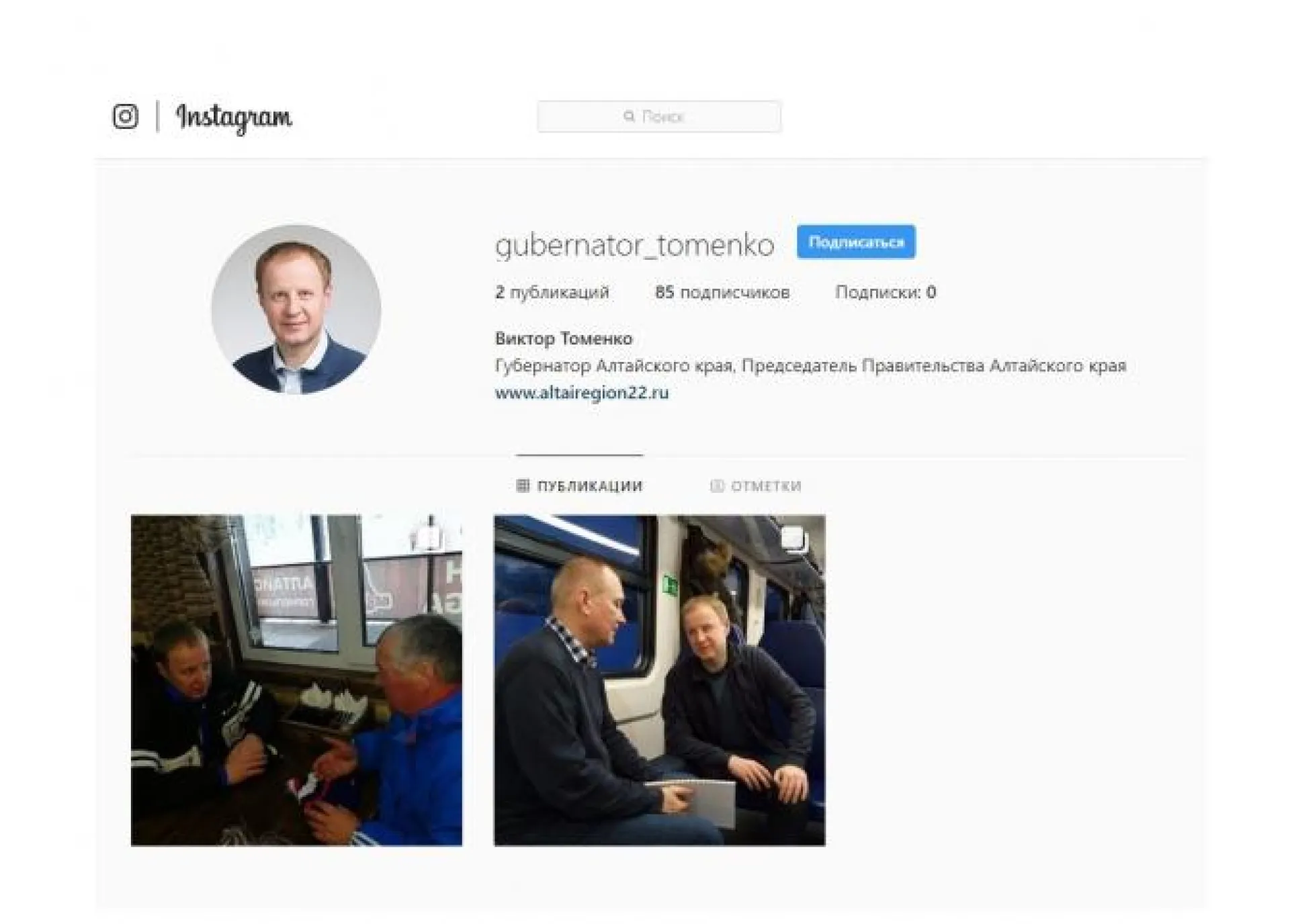Switch to the ПУБЛИКАЦИИ tab
1290x924 pixels.
[x=579, y=486]
